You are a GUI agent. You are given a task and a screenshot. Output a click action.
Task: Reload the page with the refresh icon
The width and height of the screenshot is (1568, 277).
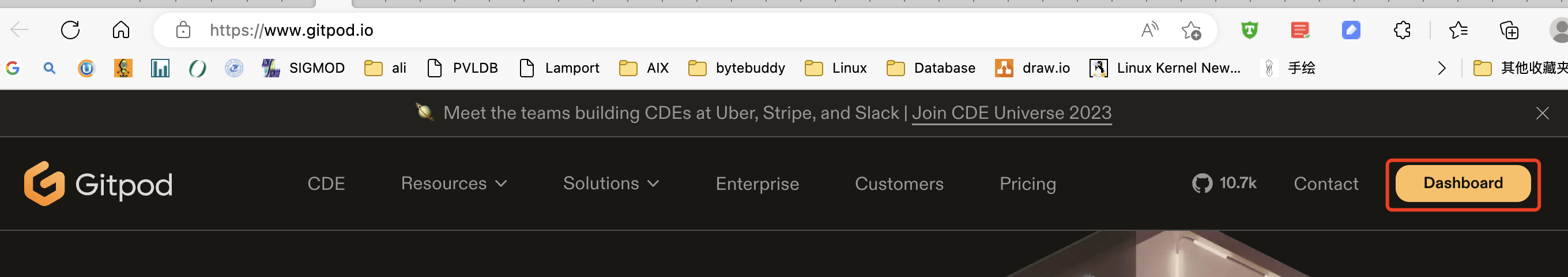[70, 30]
